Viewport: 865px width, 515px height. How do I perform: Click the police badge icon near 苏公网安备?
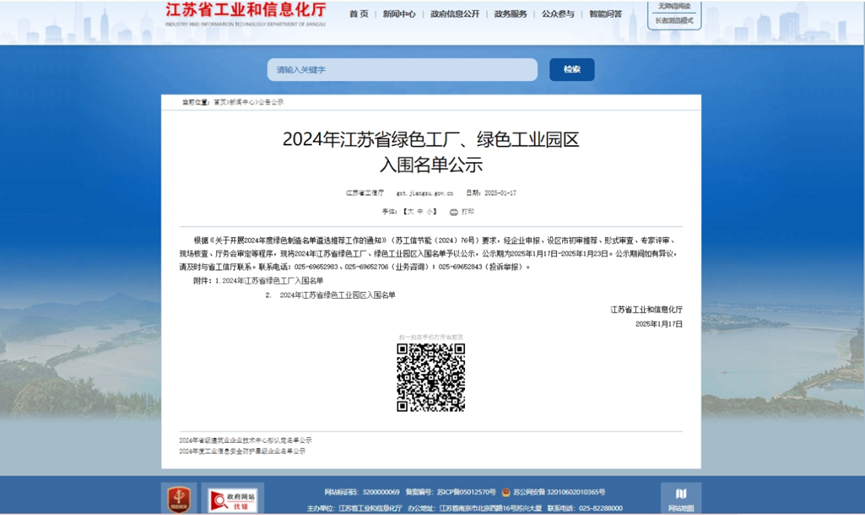coord(506,492)
